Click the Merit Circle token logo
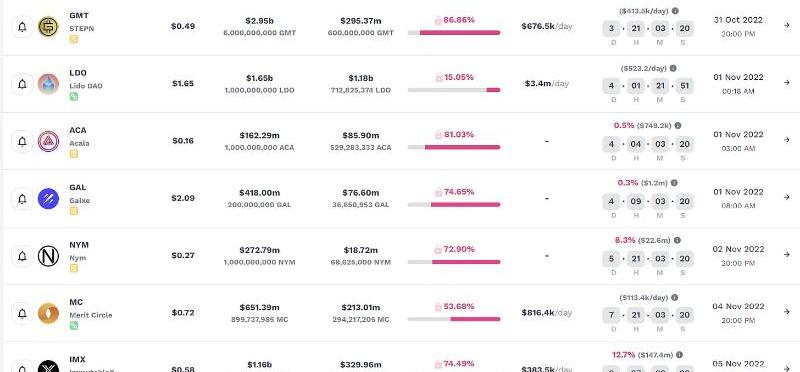Screen dimensions: 800x372 (x=48, y=313)
